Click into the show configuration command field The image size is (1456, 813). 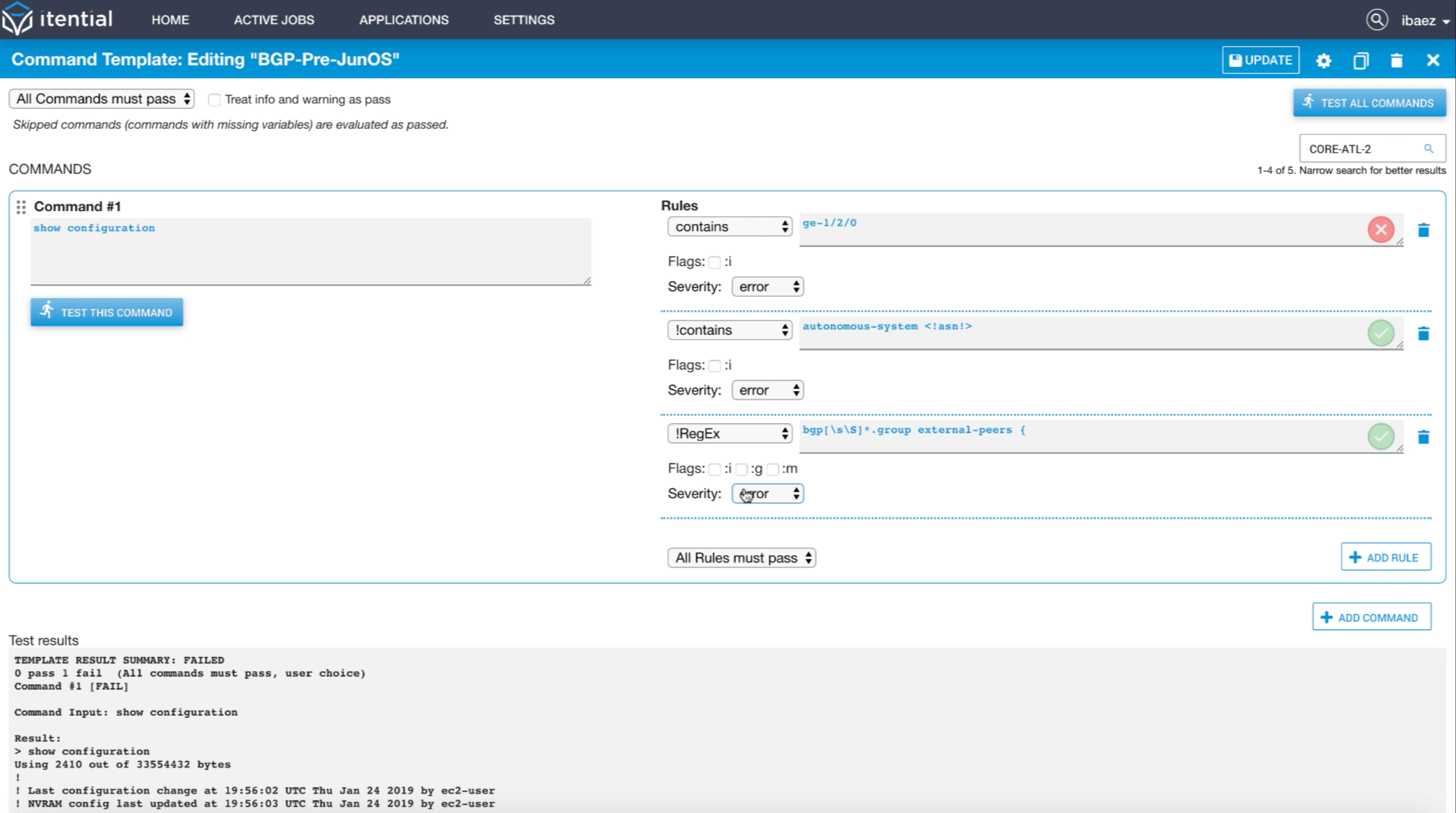click(x=310, y=252)
